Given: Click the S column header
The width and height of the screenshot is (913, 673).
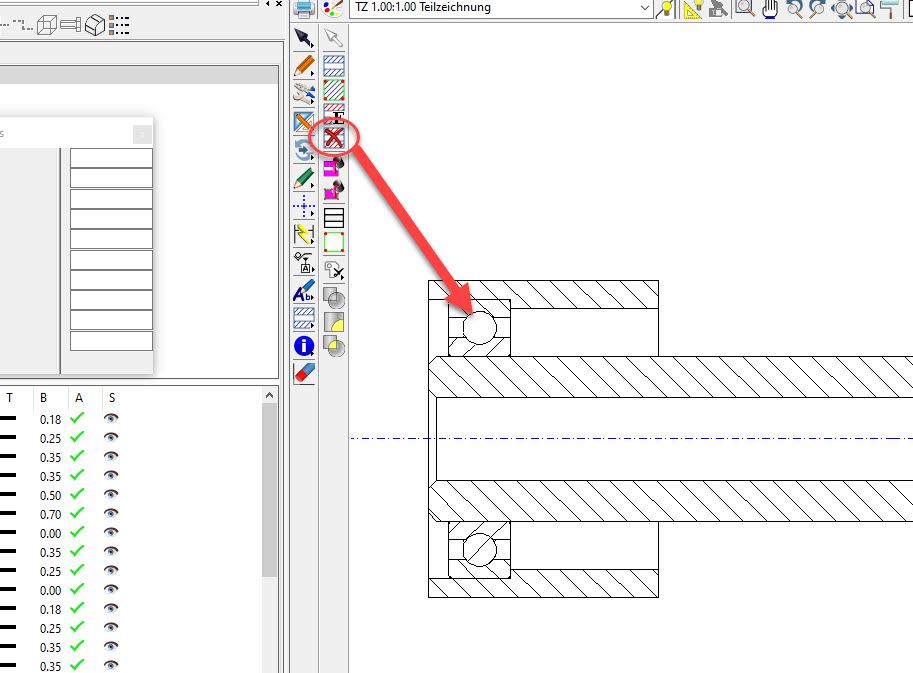Looking at the screenshot, I should click(x=111, y=398).
